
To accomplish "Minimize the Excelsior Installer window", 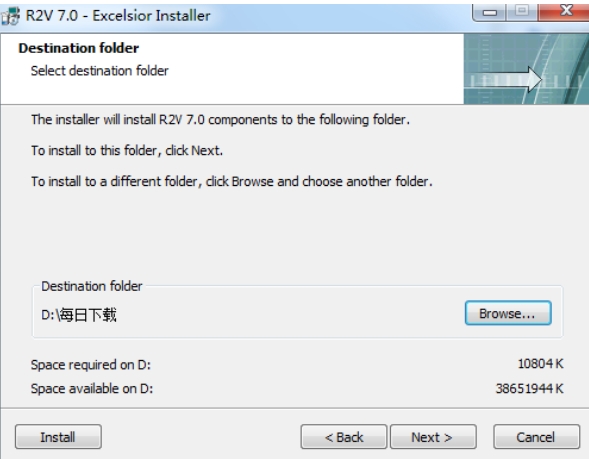I will point(489,12).
